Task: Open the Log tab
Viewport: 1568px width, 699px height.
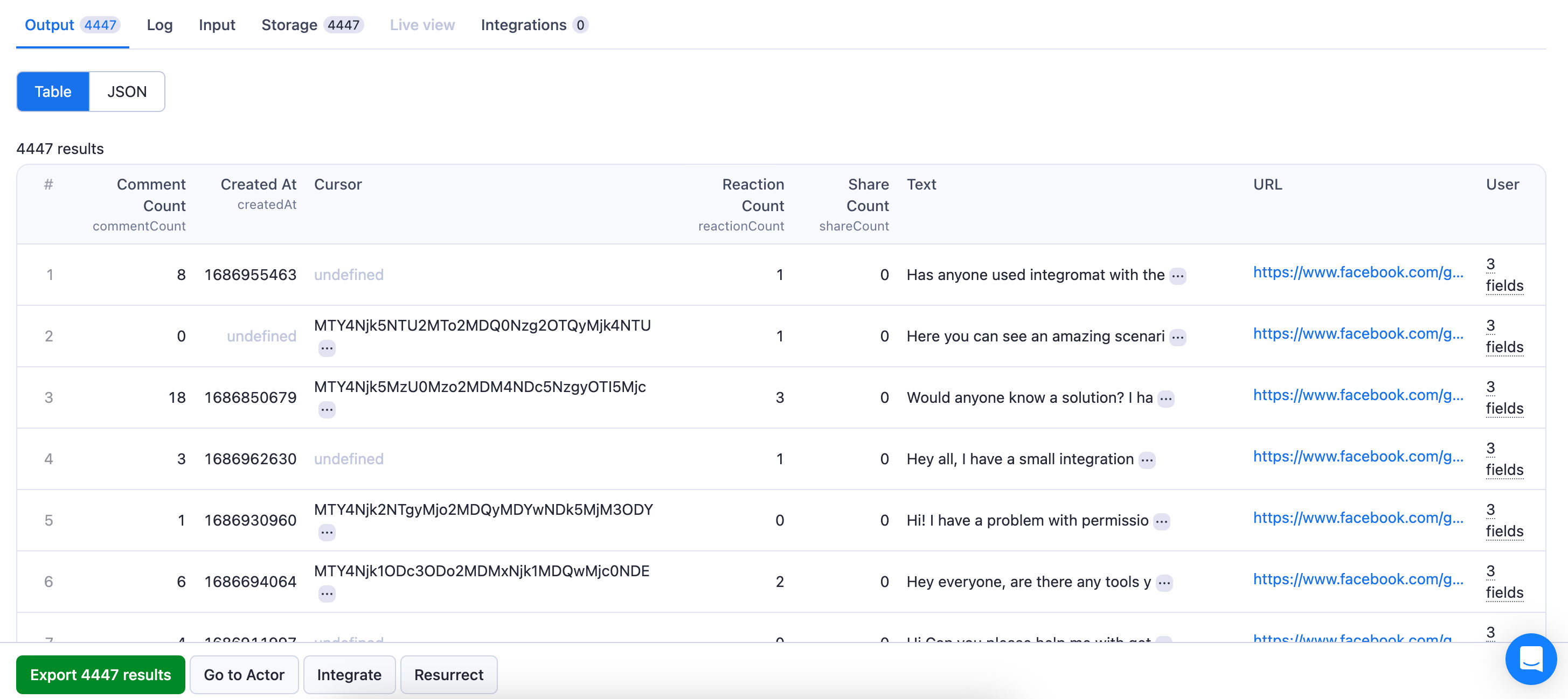Action: tap(159, 25)
